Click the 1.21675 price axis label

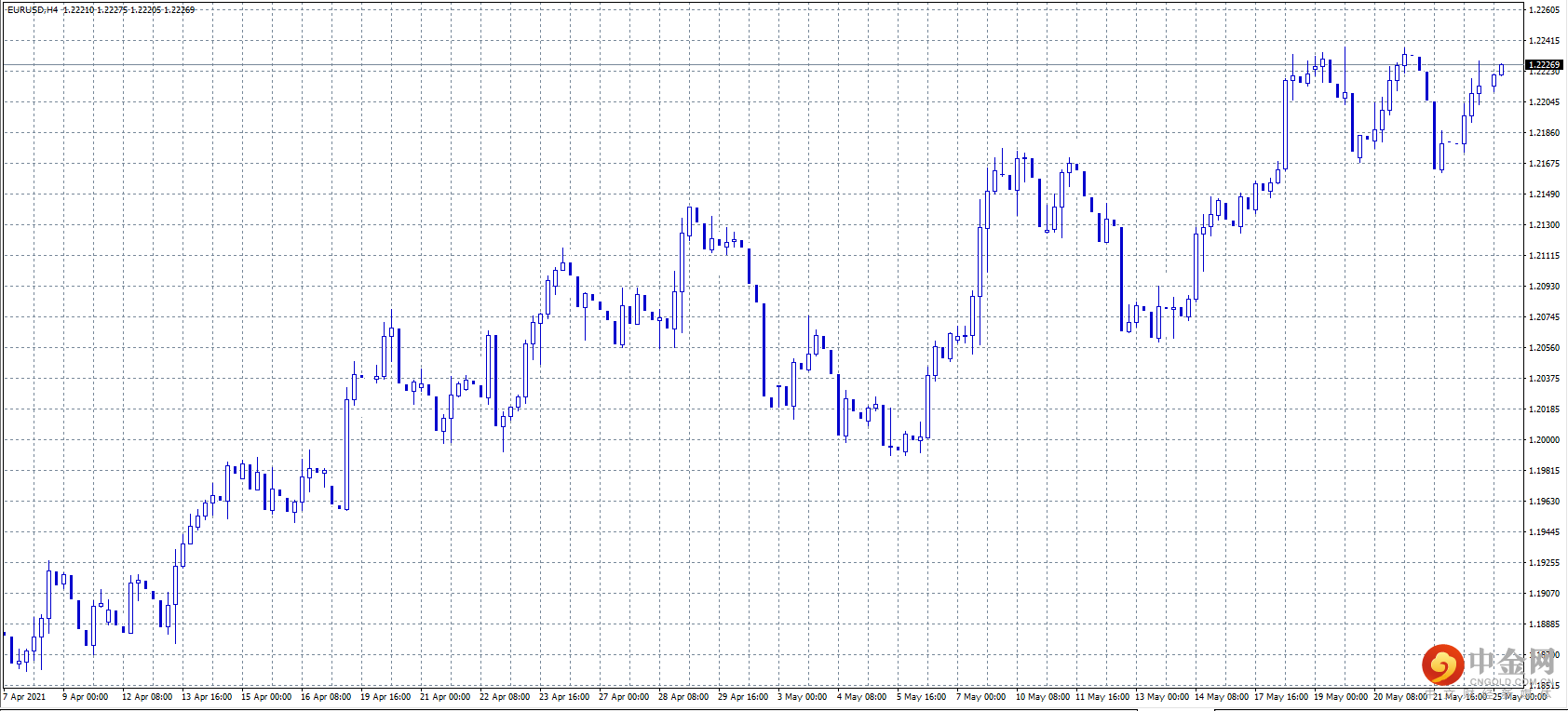[x=1544, y=164]
